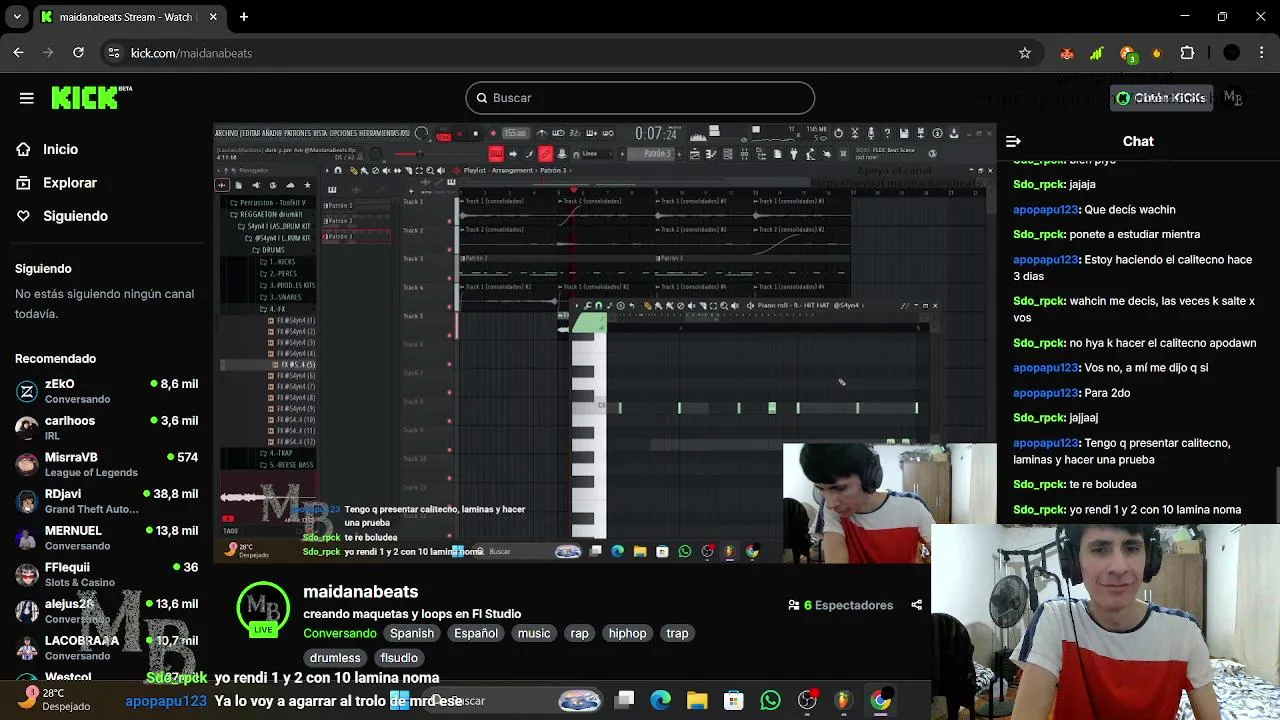The height and width of the screenshot is (720, 1280).
Task: Collapse the chat panel with the arrow icon
Action: [x=1013, y=141]
